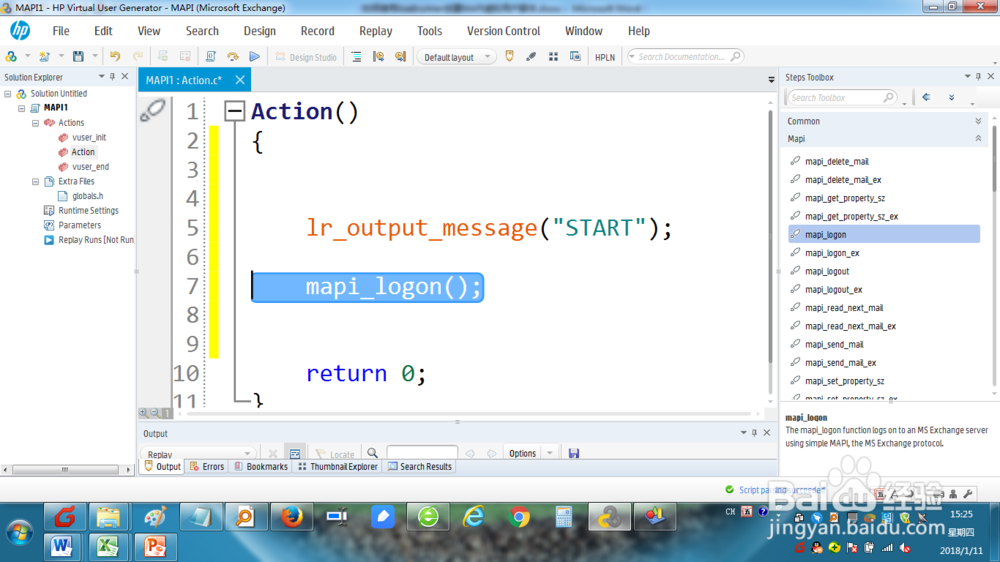
Task: Close the MAPI1 : Action.c tab
Action: coord(240,80)
